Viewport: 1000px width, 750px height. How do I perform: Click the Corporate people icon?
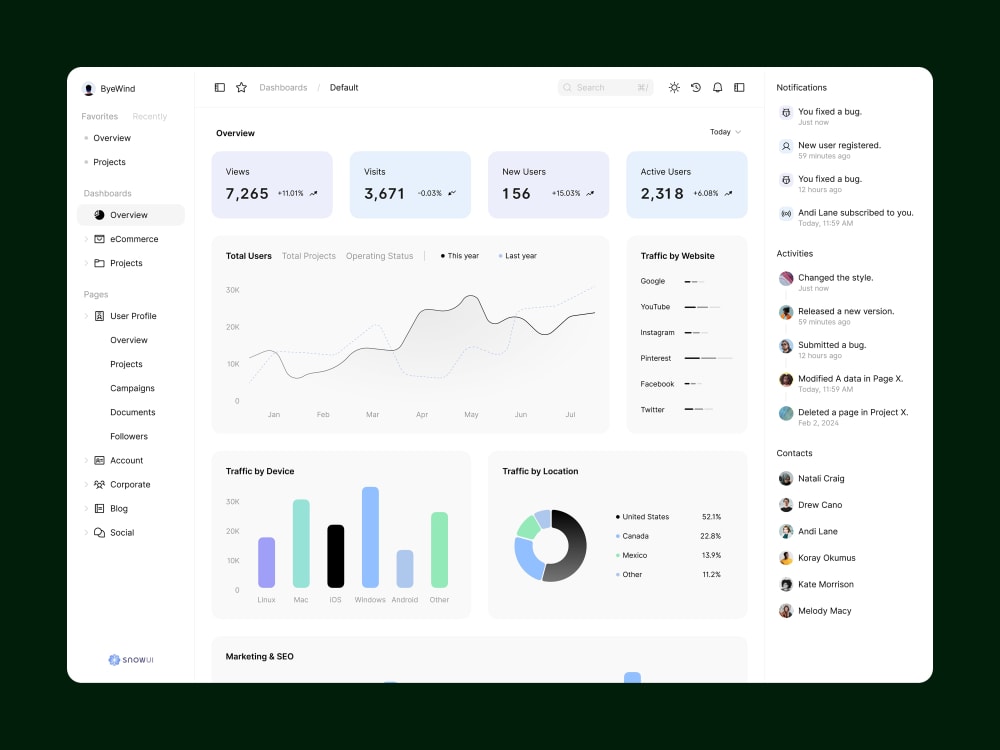[99, 485]
